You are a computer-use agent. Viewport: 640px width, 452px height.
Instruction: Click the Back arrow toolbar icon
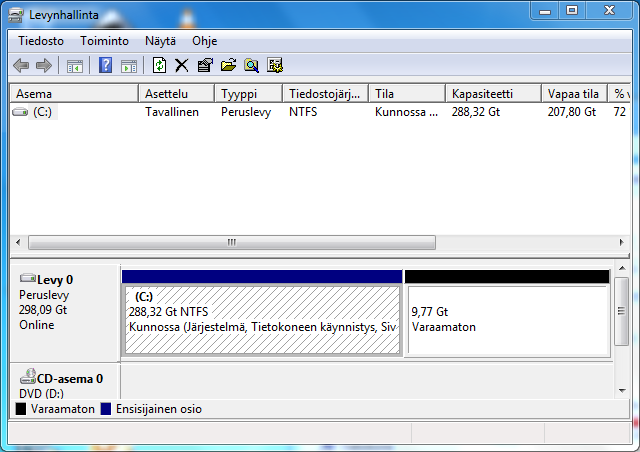point(21,65)
